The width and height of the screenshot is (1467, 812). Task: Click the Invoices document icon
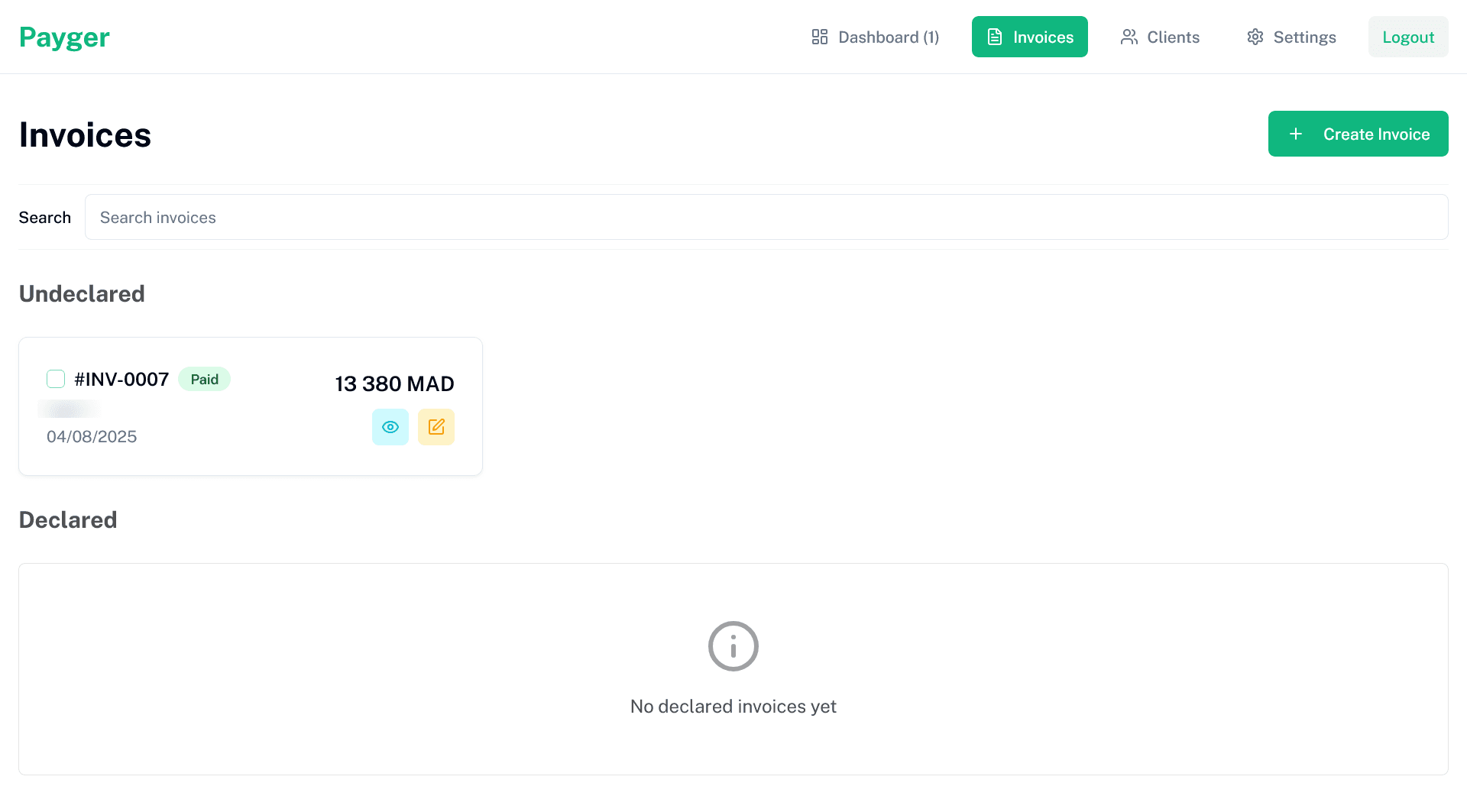[994, 36]
